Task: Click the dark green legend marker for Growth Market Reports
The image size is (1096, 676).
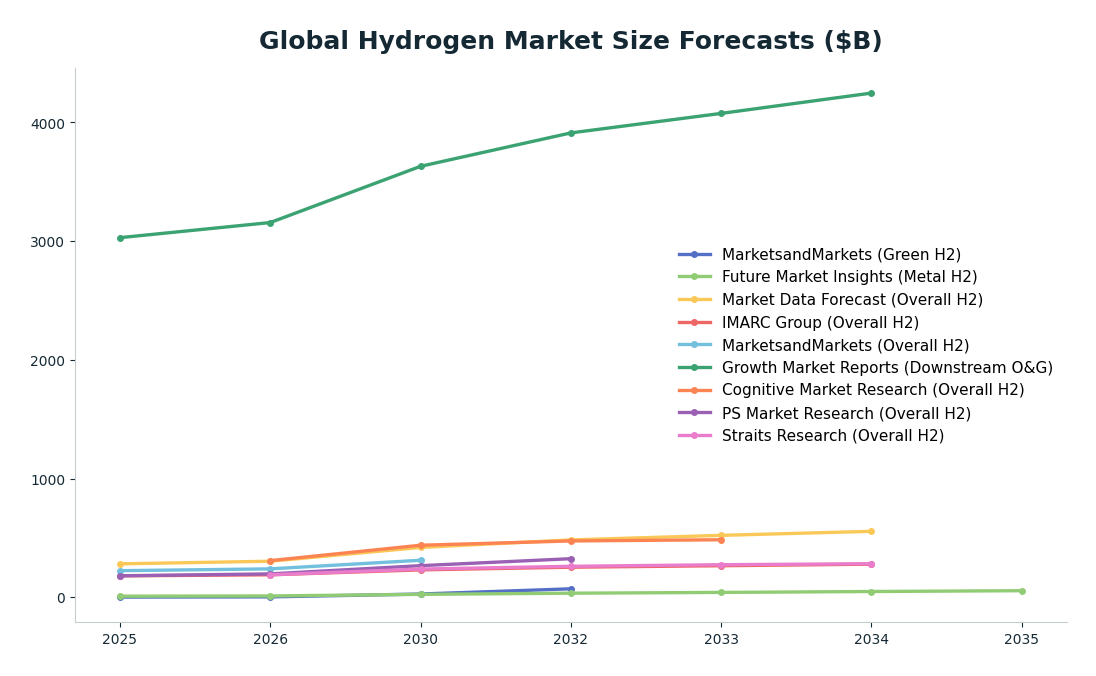Action: (695, 368)
